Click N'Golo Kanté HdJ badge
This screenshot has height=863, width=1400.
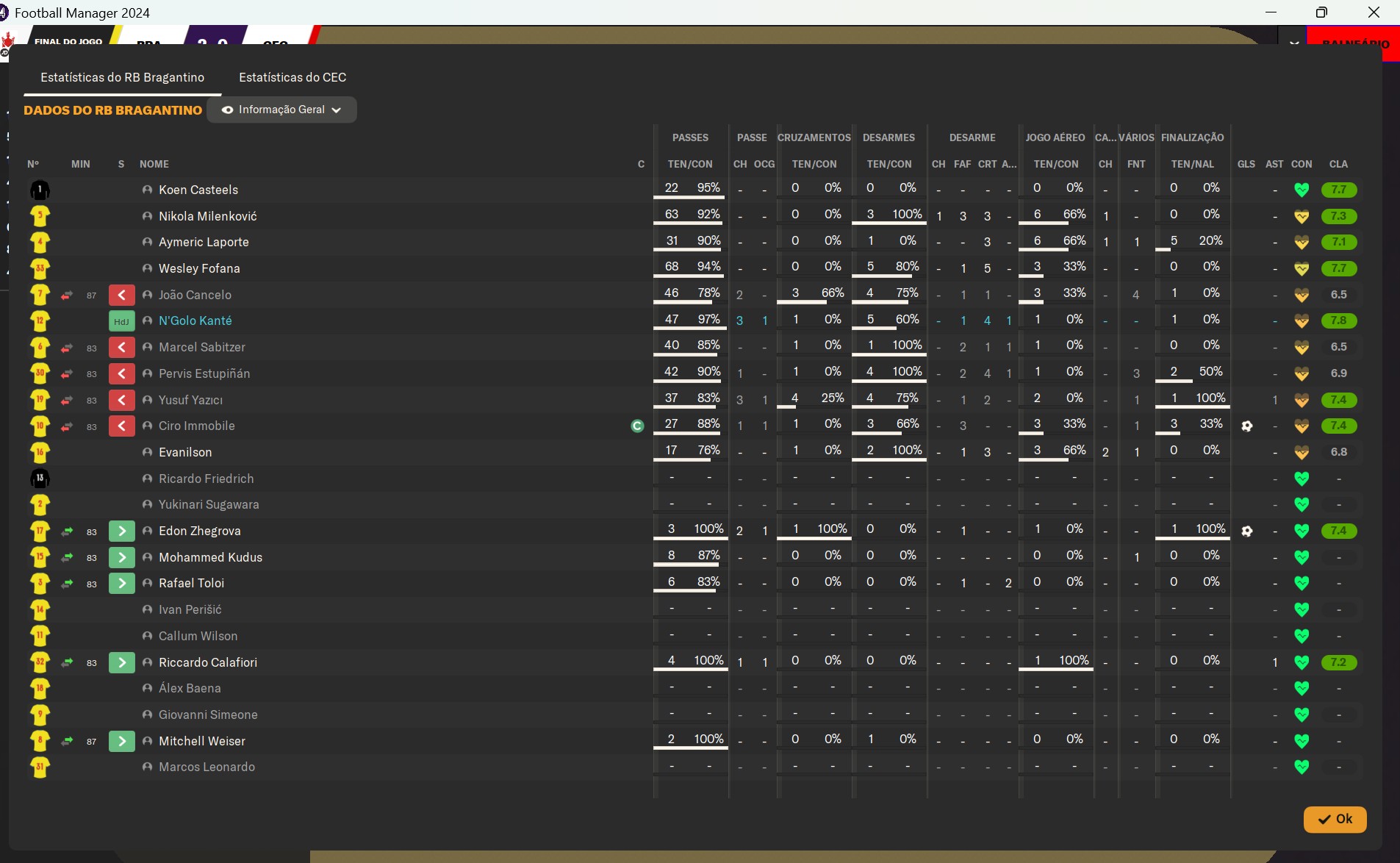tap(121, 321)
